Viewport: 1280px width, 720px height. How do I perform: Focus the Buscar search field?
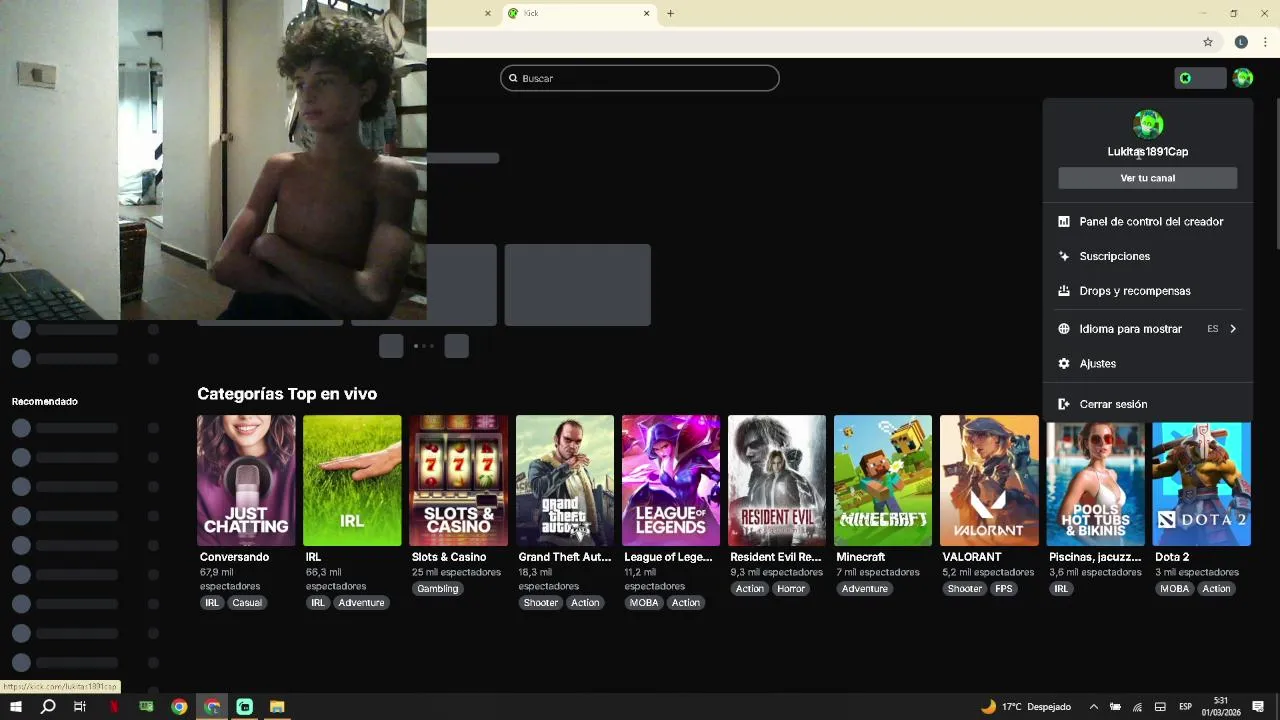click(x=640, y=78)
